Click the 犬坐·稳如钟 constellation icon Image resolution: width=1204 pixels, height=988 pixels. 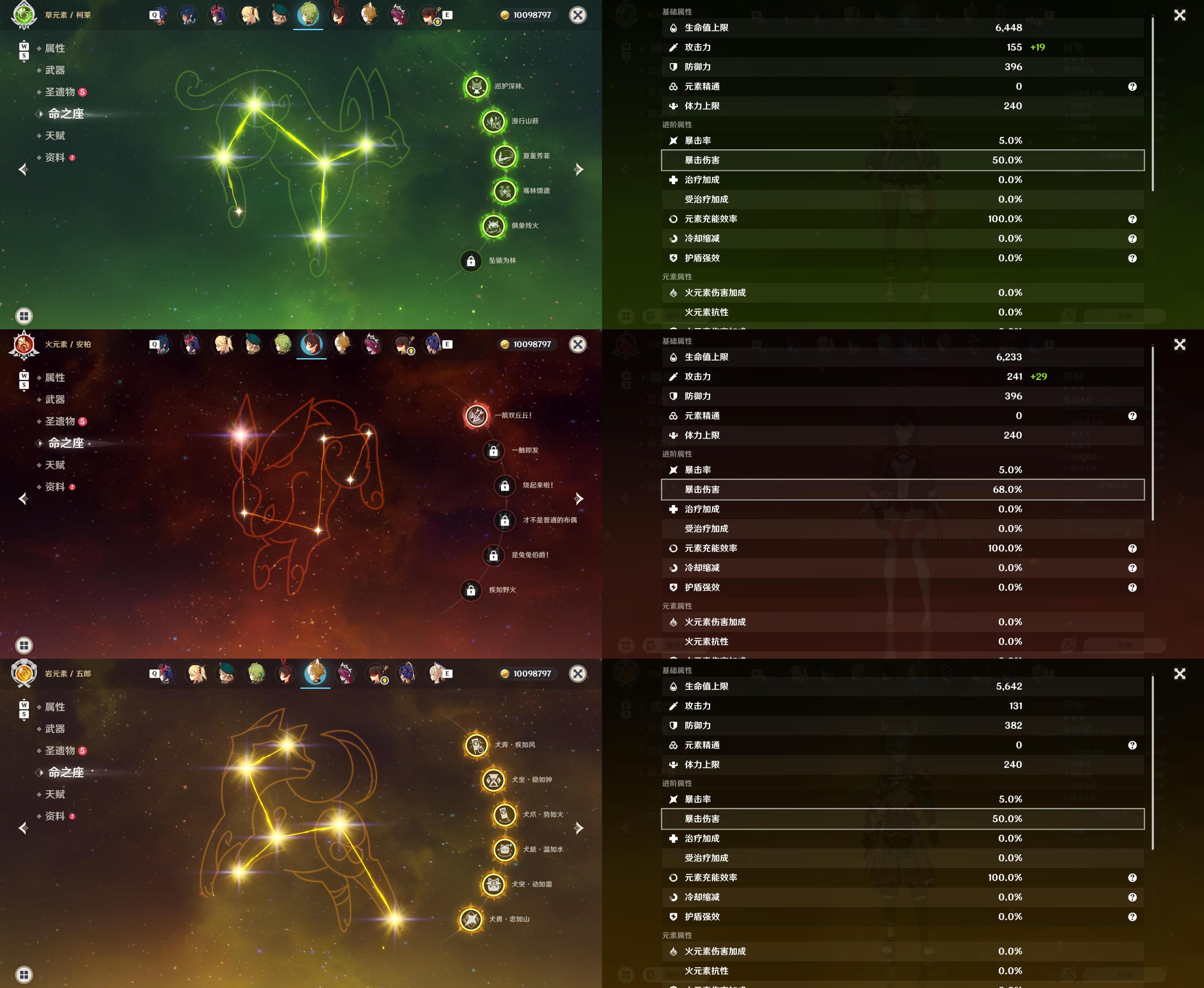tap(493, 780)
